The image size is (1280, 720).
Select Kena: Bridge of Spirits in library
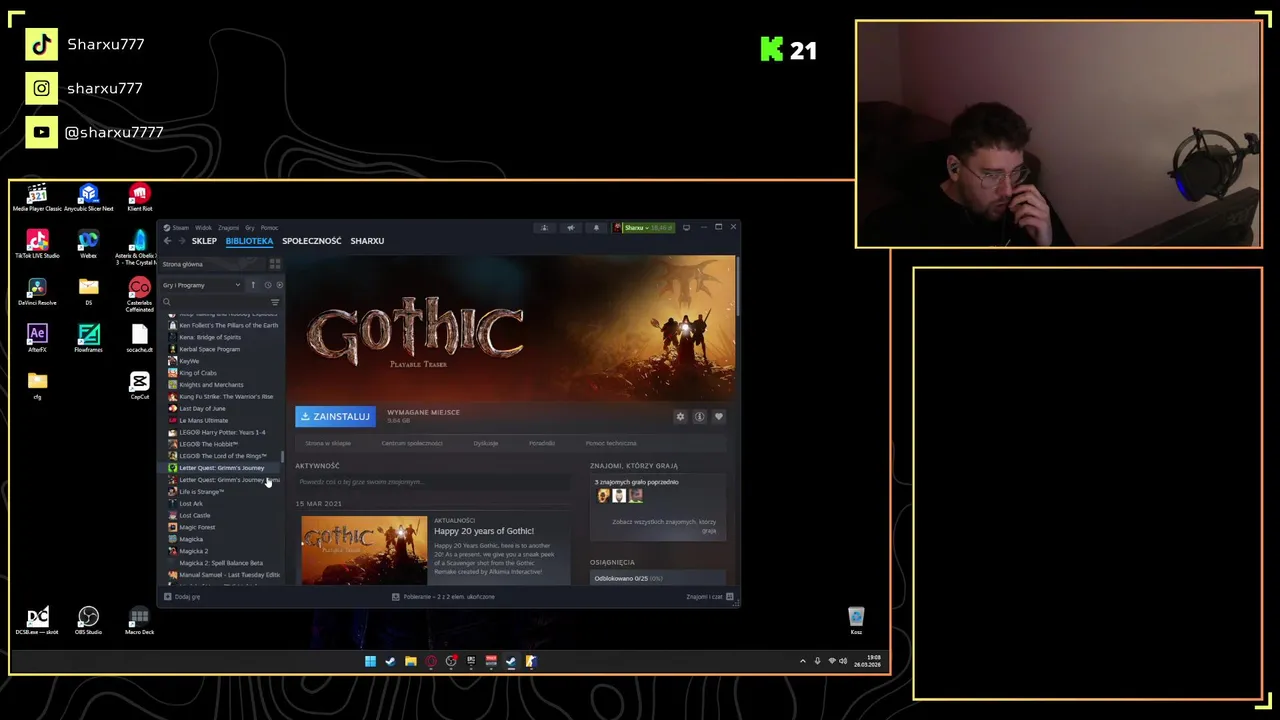tap(209, 337)
